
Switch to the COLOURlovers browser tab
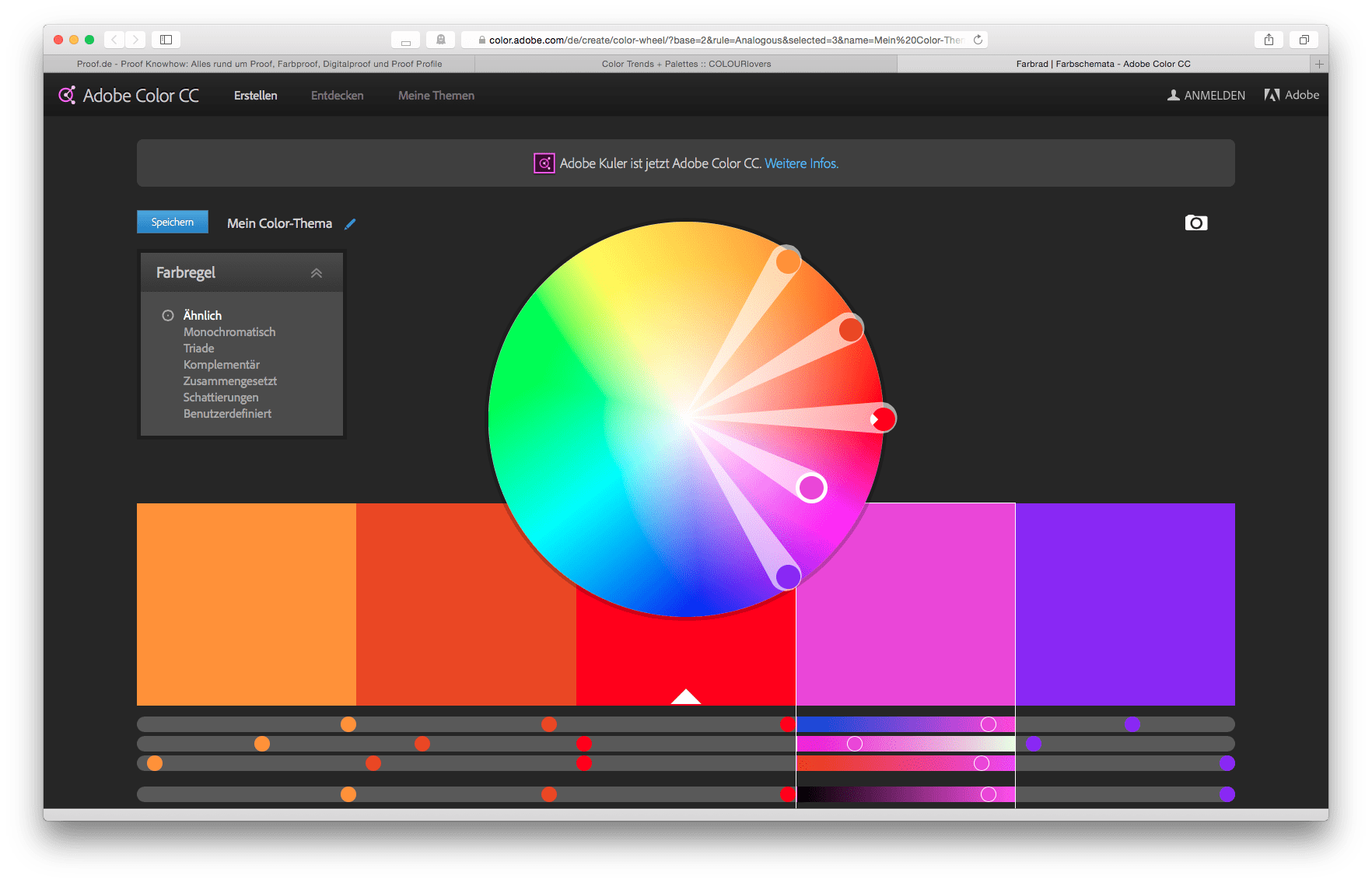point(686,64)
